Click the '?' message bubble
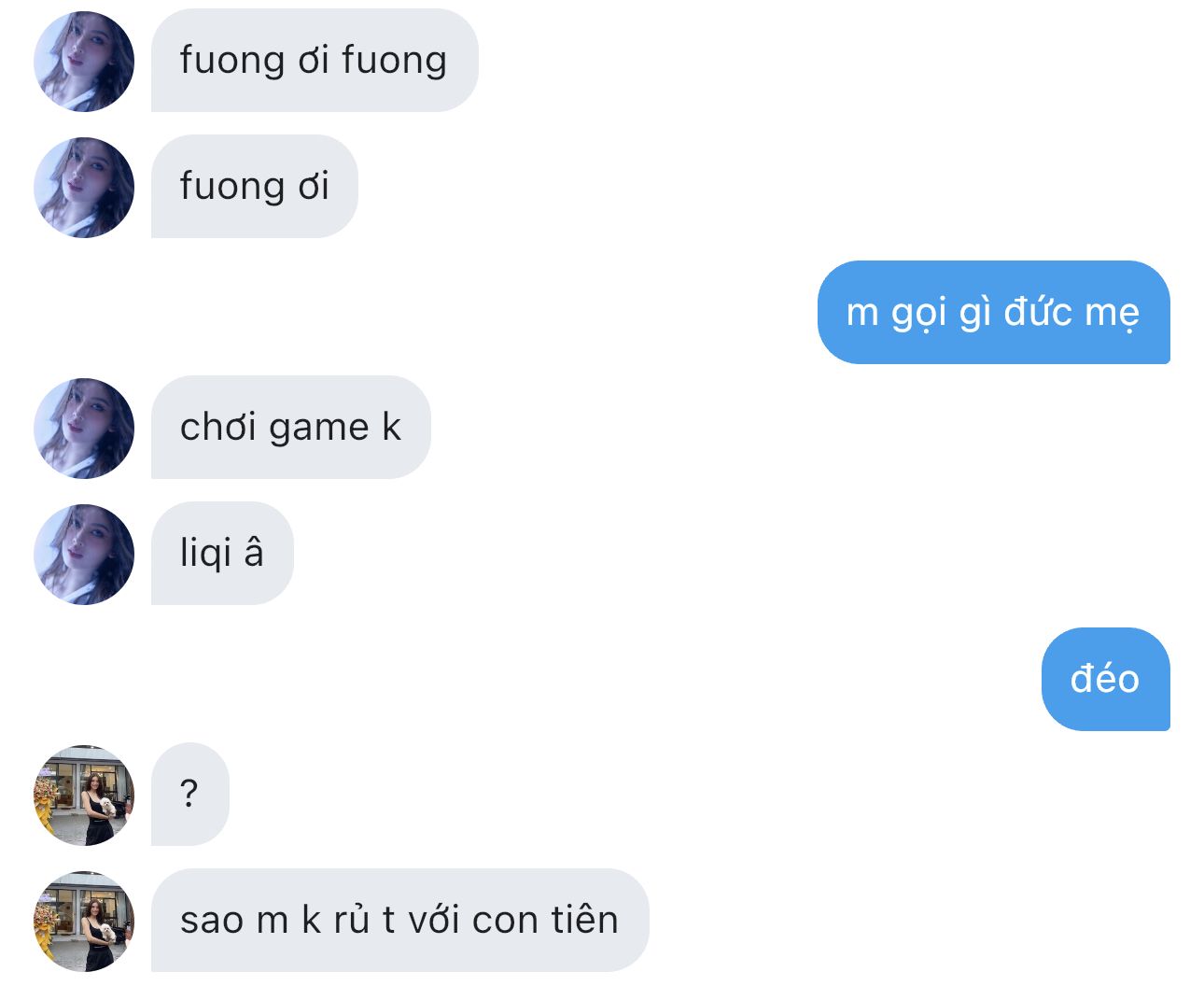This screenshot has width=1204, height=986. pyautogui.click(x=189, y=795)
